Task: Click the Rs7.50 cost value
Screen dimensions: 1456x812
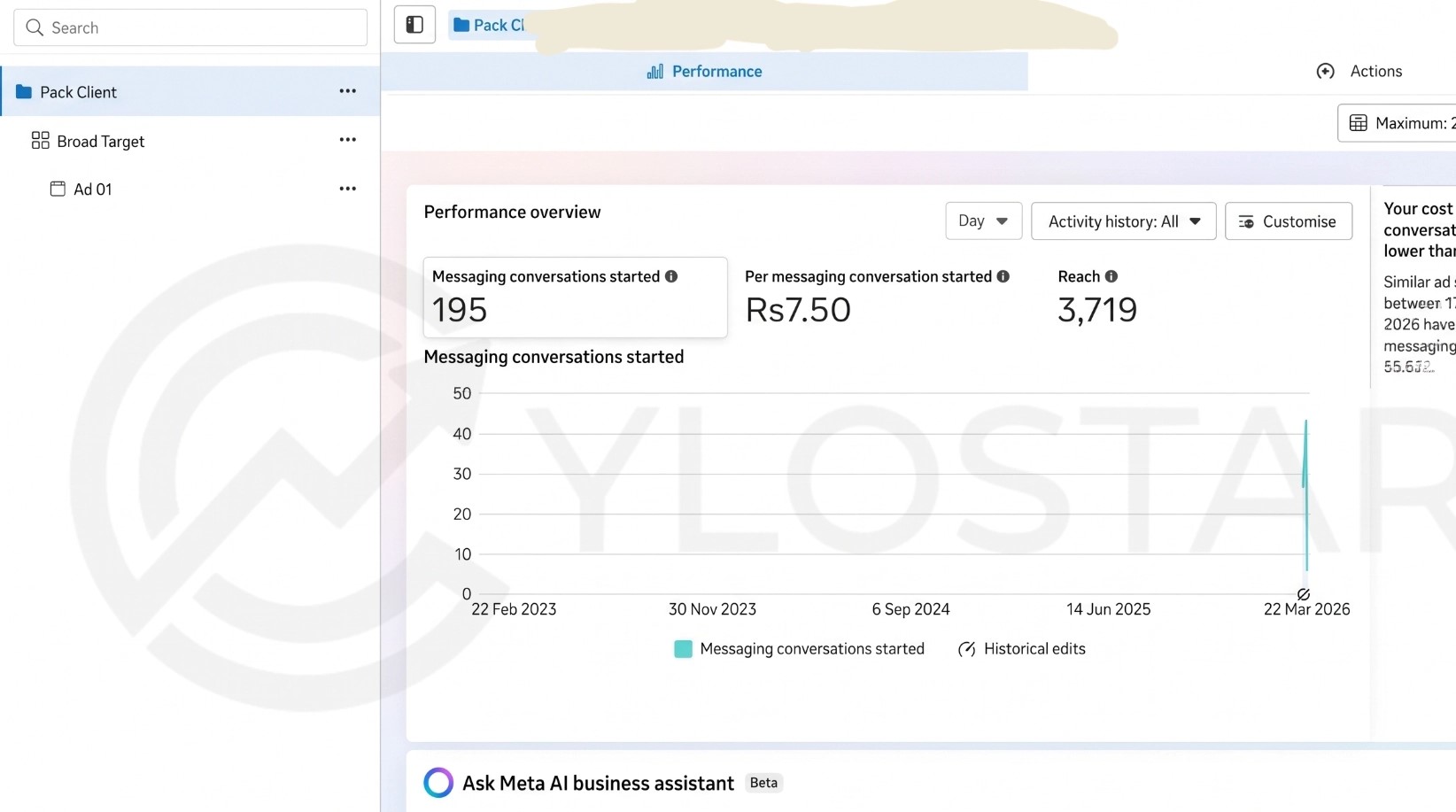Action: click(x=798, y=310)
